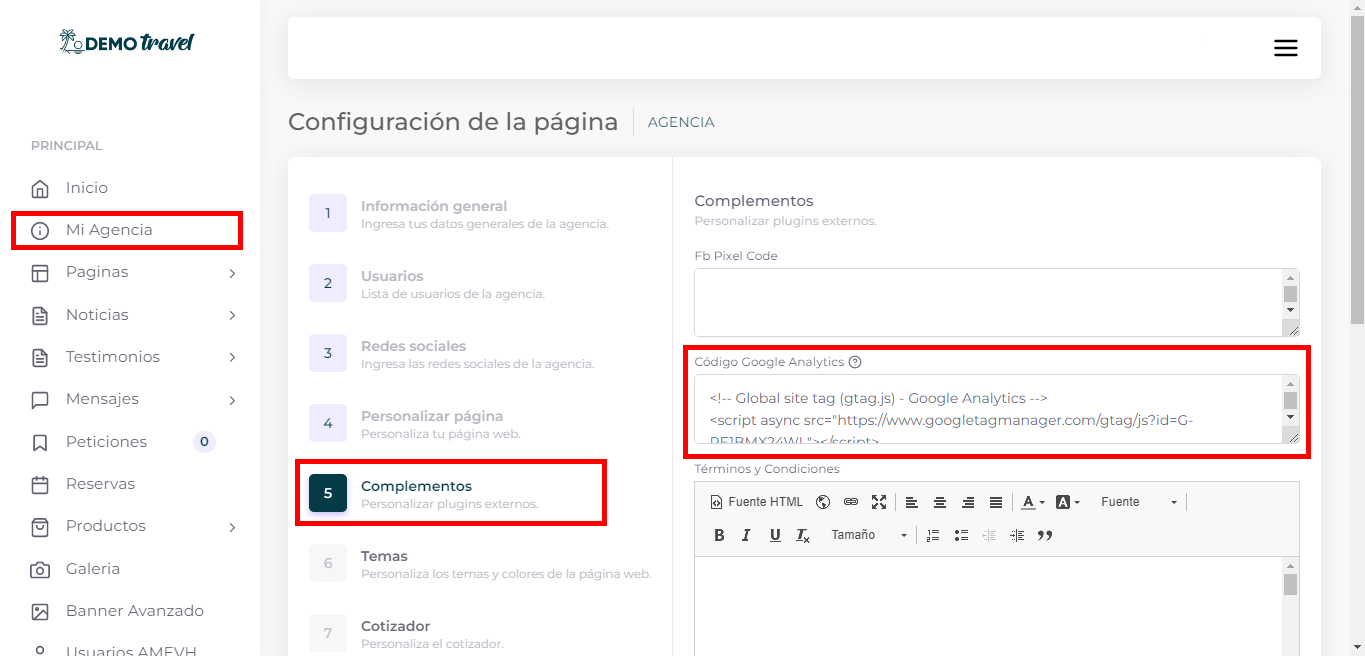Click the Peticiones count badge
The height and width of the screenshot is (656, 1365).
tap(204, 442)
